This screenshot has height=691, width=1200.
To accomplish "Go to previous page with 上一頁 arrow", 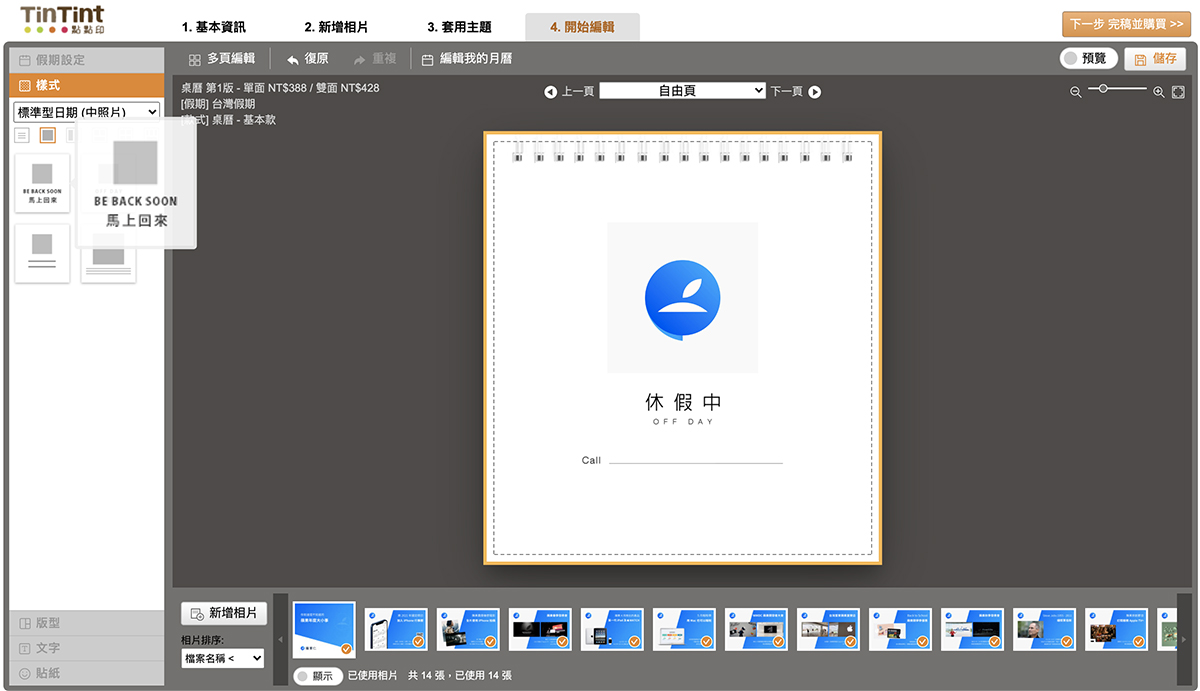I will [551, 92].
